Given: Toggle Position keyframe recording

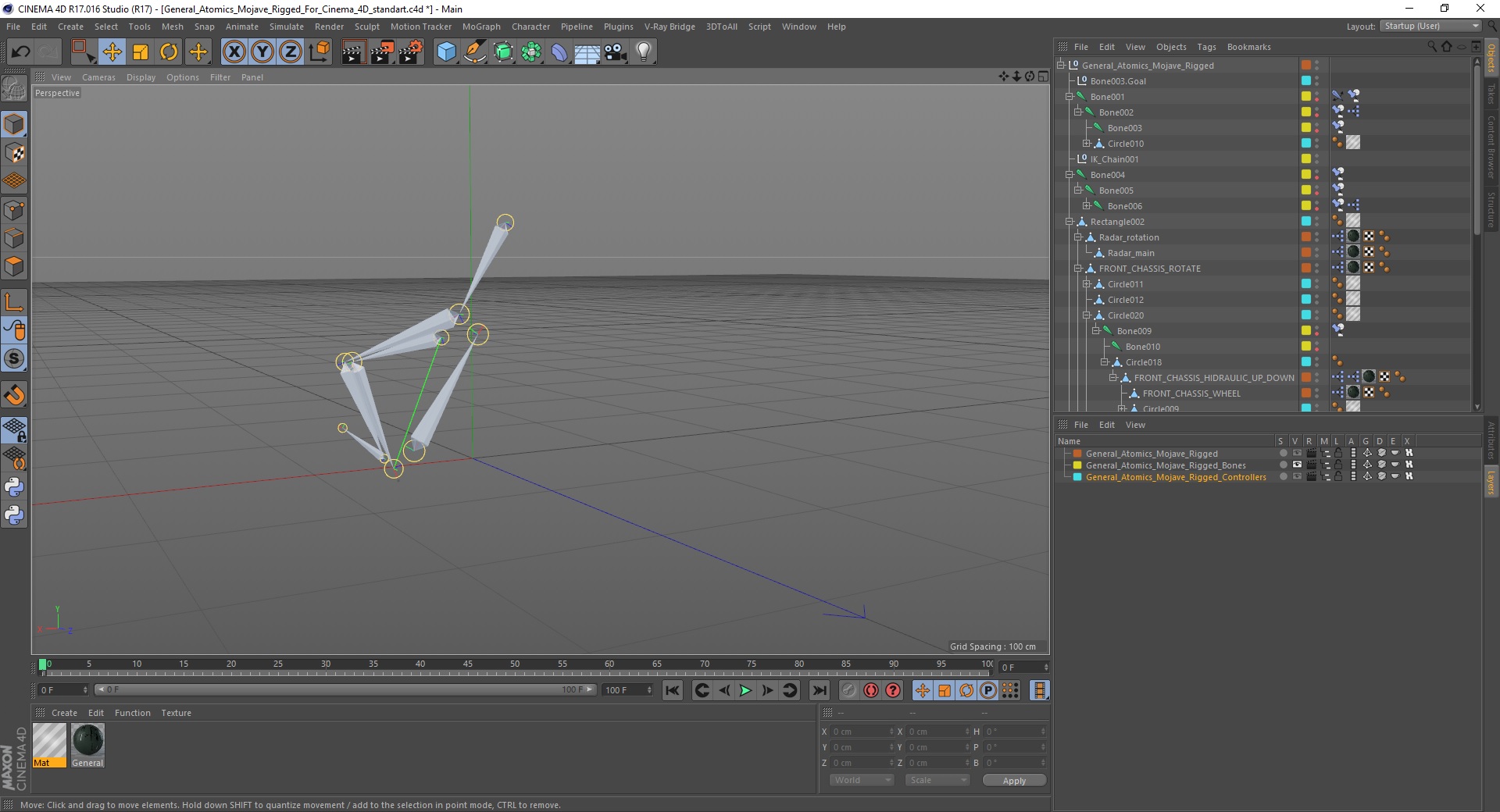Looking at the screenshot, I should click(923, 690).
